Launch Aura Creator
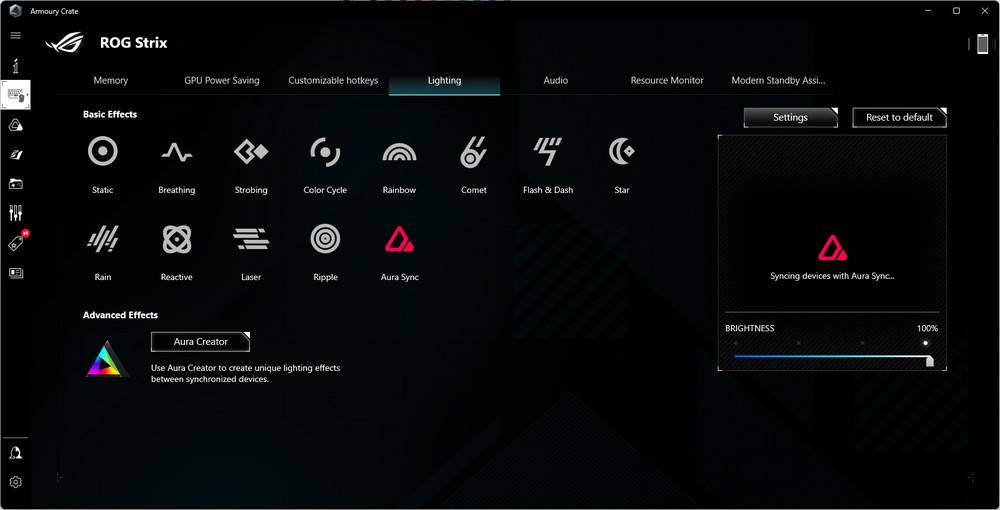The width and height of the screenshot is (1000, 510). click(x=200, y=342)
